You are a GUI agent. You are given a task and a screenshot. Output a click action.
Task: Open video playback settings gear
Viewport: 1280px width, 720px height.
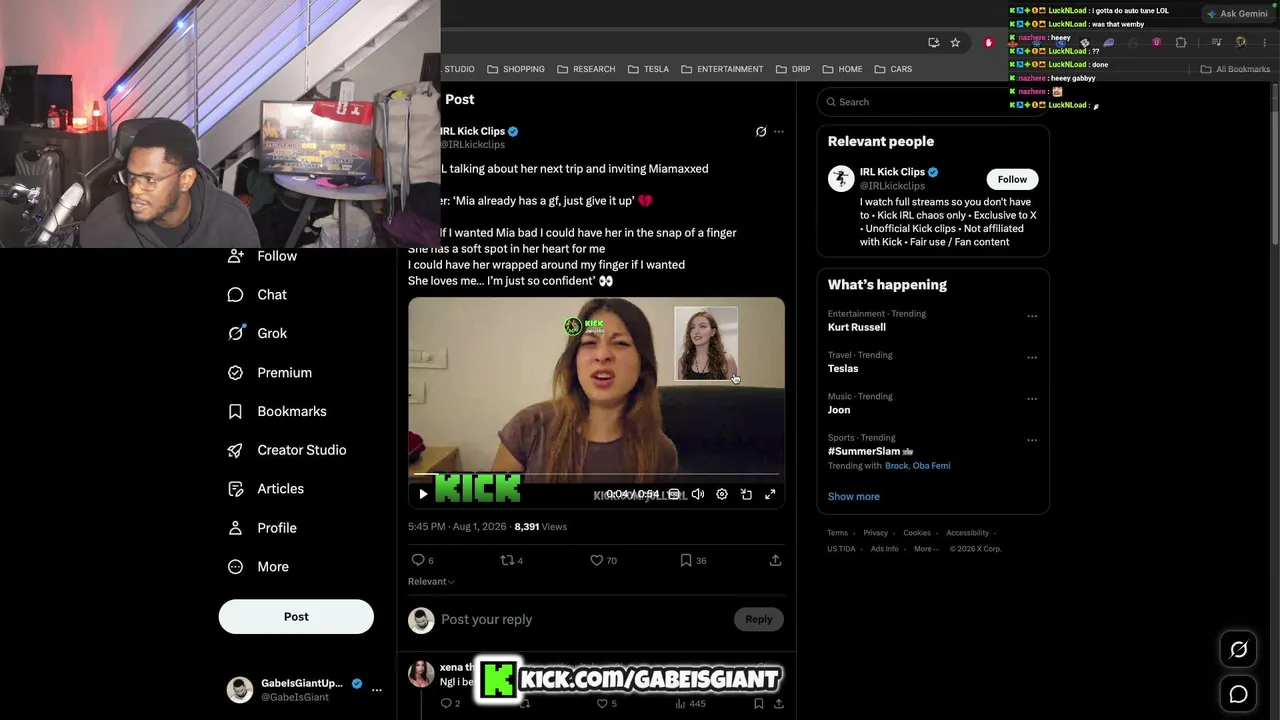click(722, 494)
